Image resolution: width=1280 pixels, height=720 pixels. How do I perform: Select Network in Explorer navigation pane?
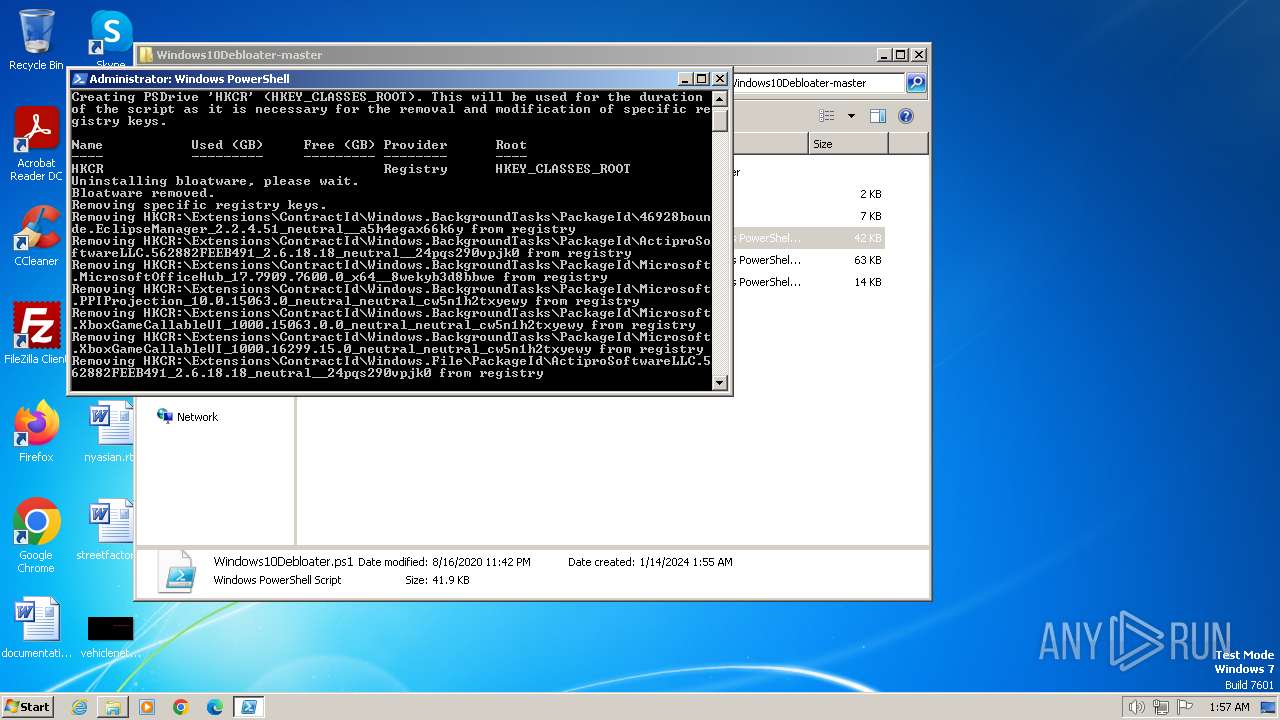pyautogui.click(x=187, y=417)
